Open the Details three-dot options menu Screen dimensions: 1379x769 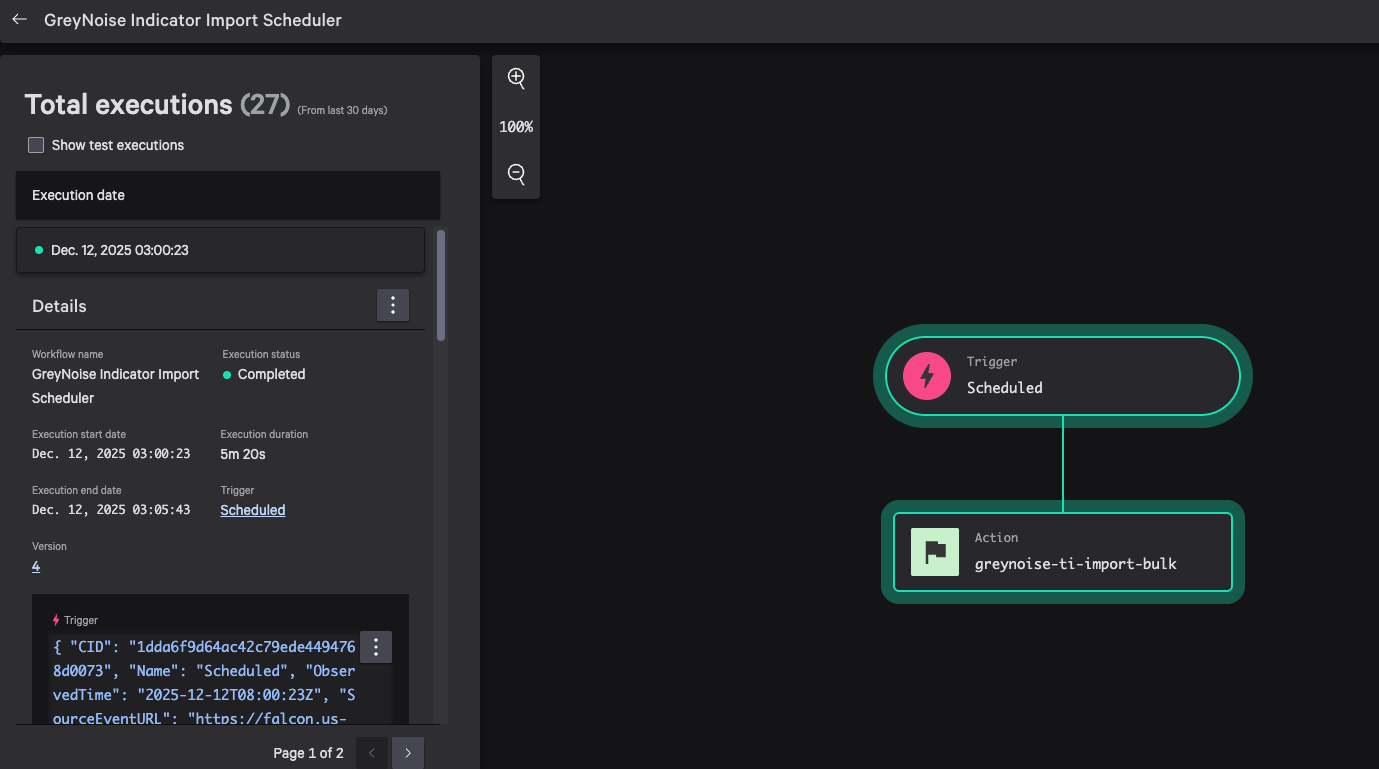(x=393, y=306)
